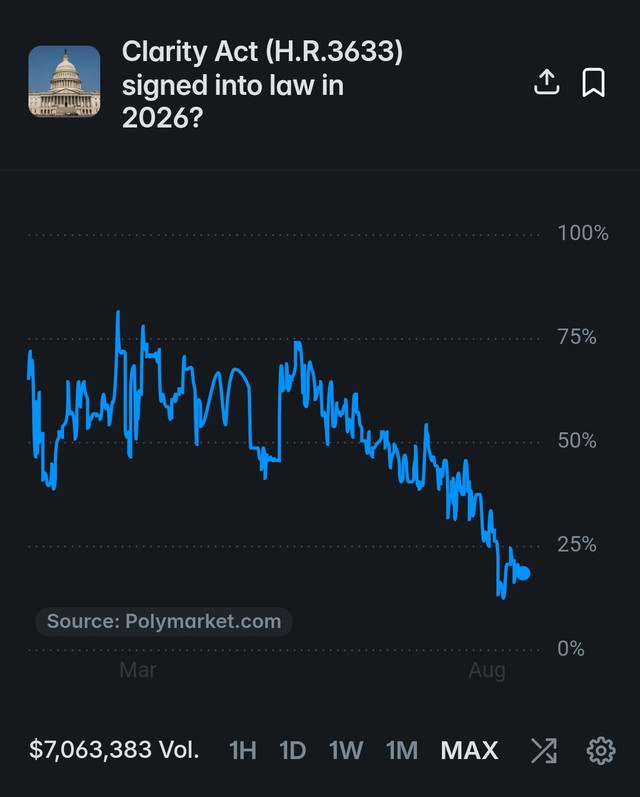Tap the current price dot on chart

[x=523, y=573]
